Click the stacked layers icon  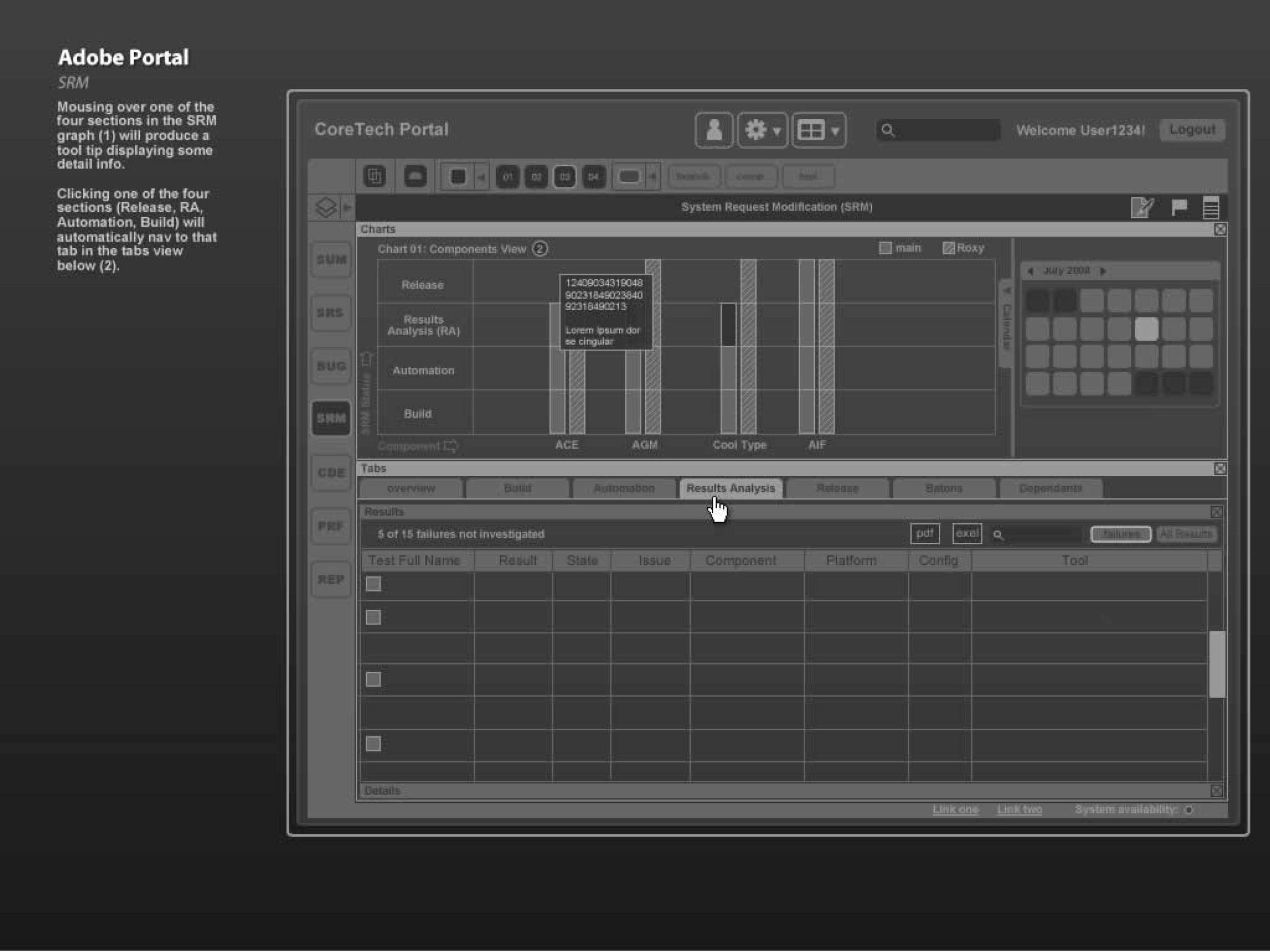coord(326,207)
